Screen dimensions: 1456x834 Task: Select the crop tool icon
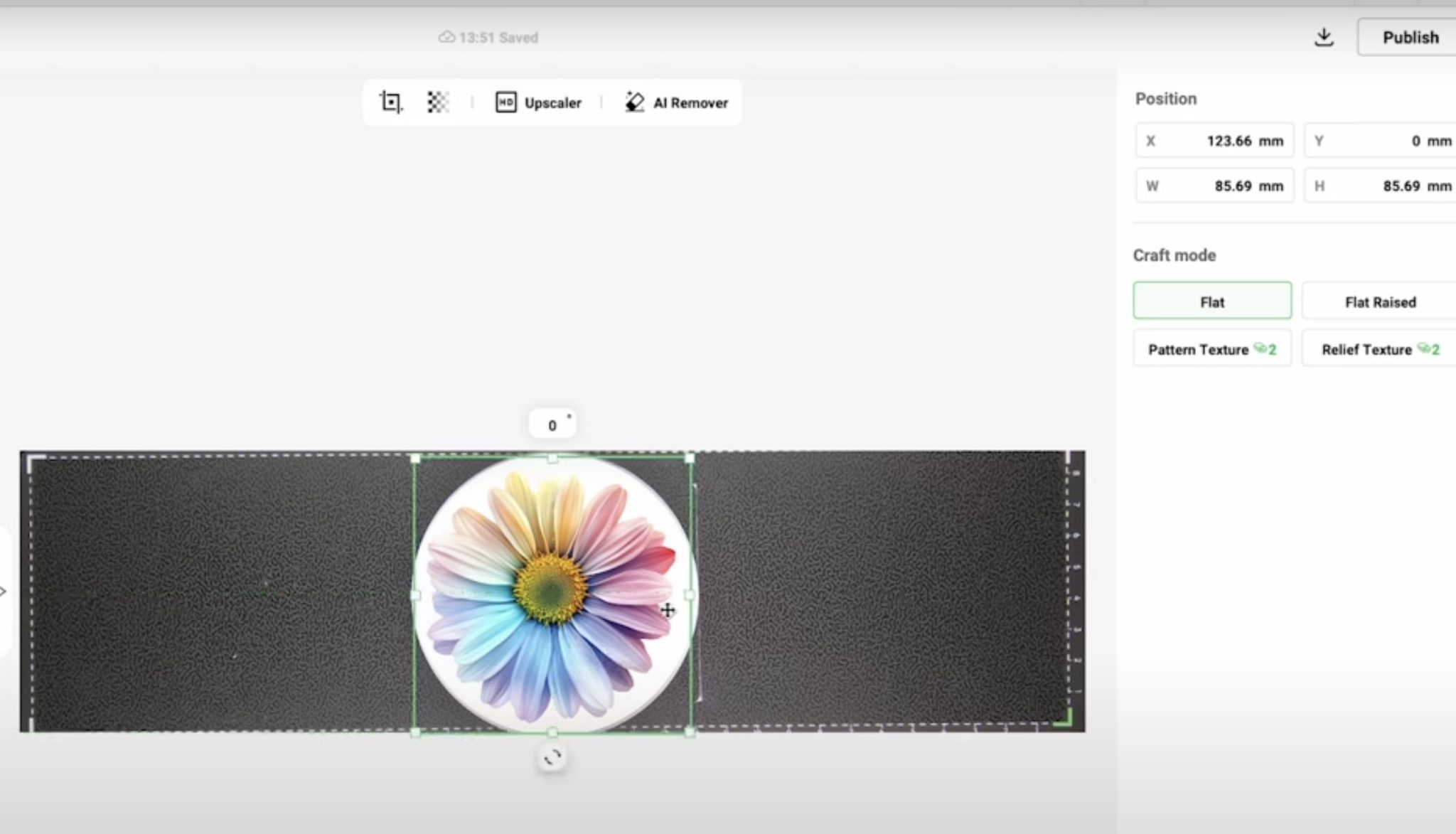pyautogui.click(x=390, y=102)
